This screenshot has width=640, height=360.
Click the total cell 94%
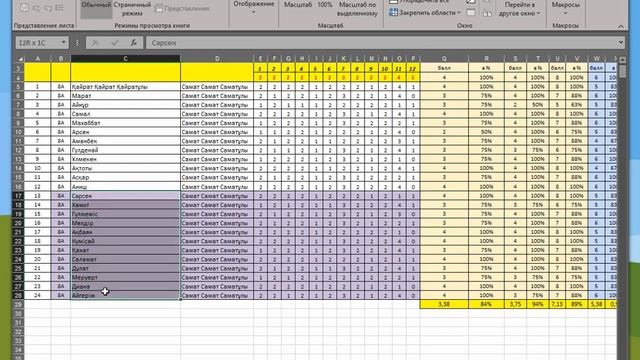tap(537, 304)
